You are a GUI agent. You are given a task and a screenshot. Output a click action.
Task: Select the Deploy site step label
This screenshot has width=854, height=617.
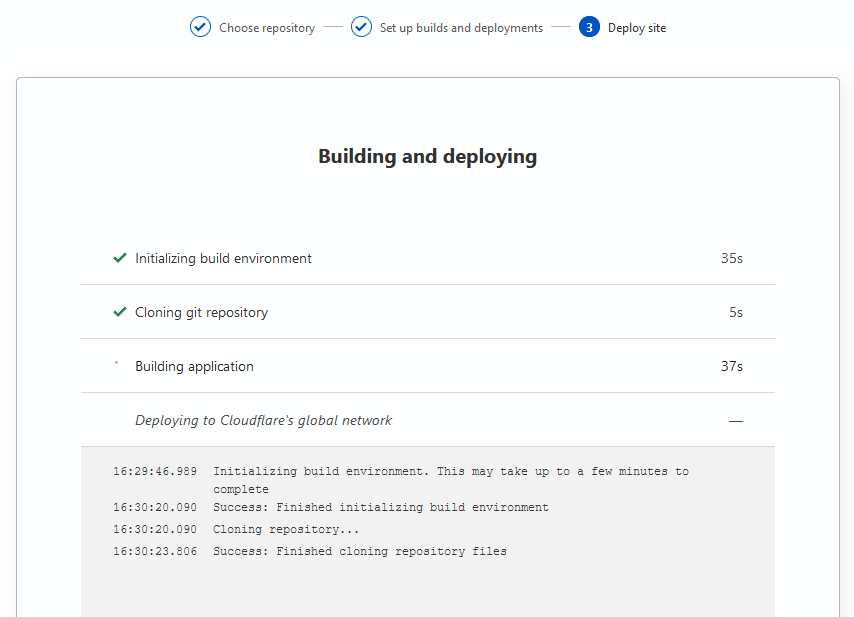pos(636,28)
